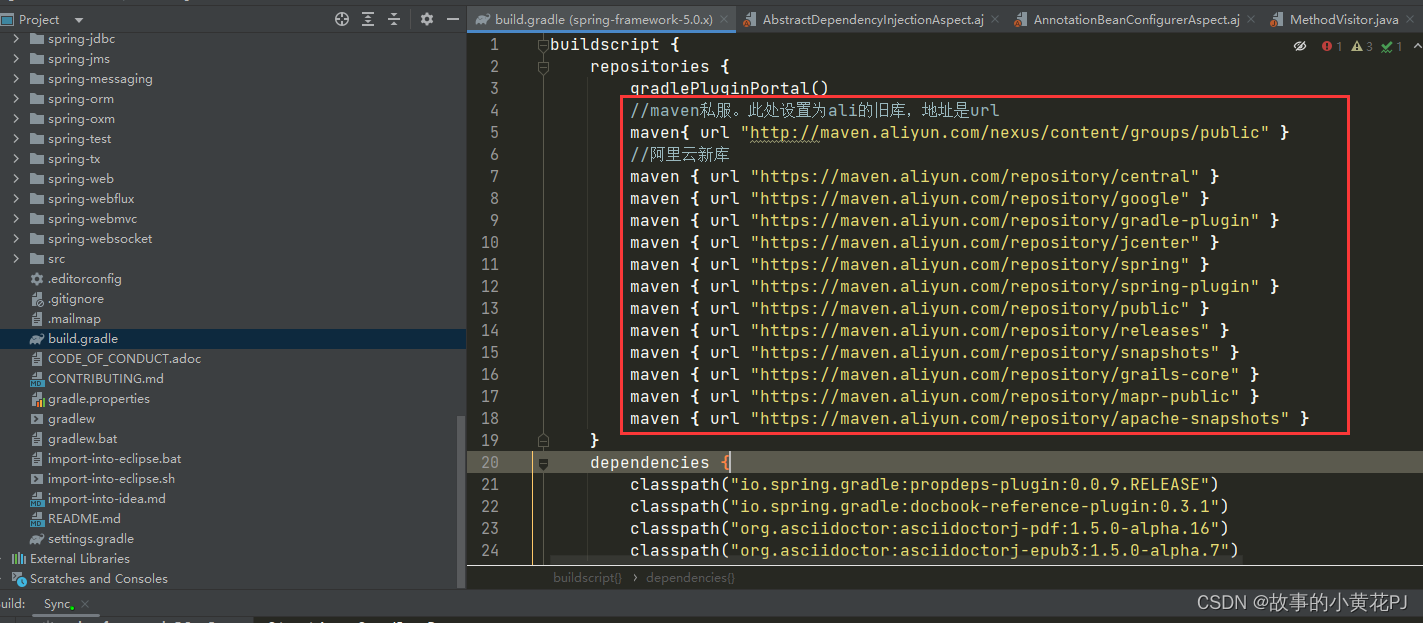
Task: Expand the spring-jdbc folder
Action: click(16, 39)
